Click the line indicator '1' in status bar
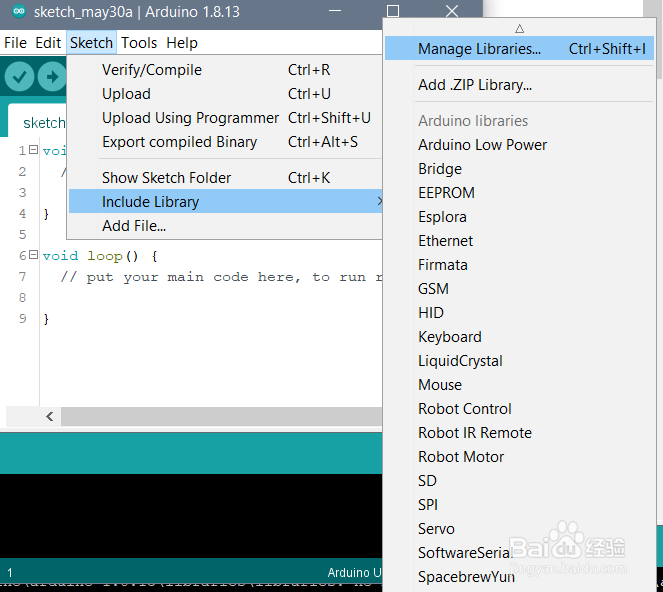This screenshot has height=592, width=663. (9, 573)
